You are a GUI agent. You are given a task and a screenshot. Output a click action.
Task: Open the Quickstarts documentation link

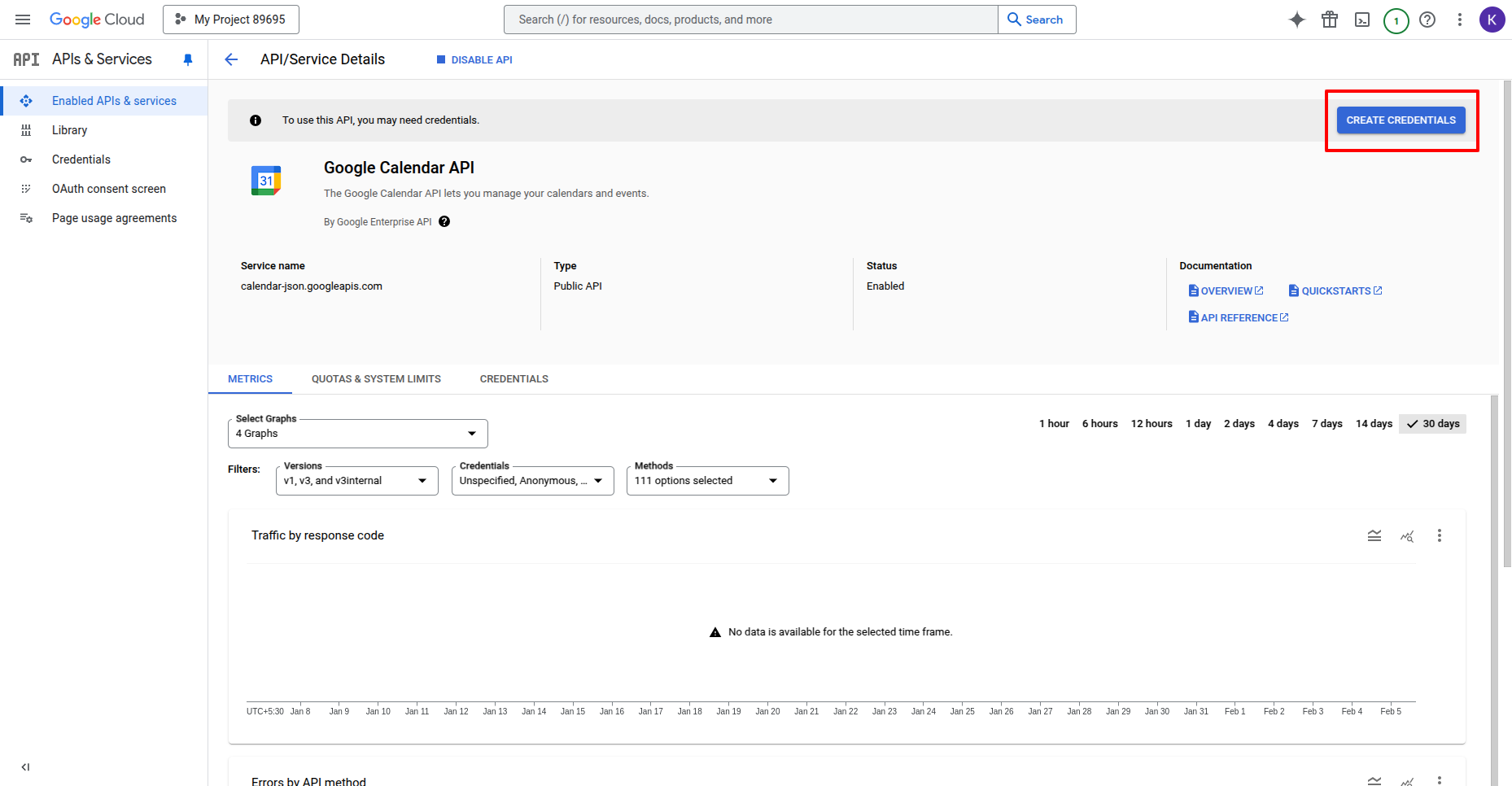click(x=1335, y=290)
